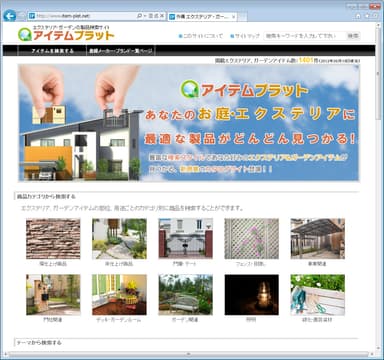384x360 pixels.
Task: Open the lighting category thumbnail with lantern
Action: [x=252, y=295]
